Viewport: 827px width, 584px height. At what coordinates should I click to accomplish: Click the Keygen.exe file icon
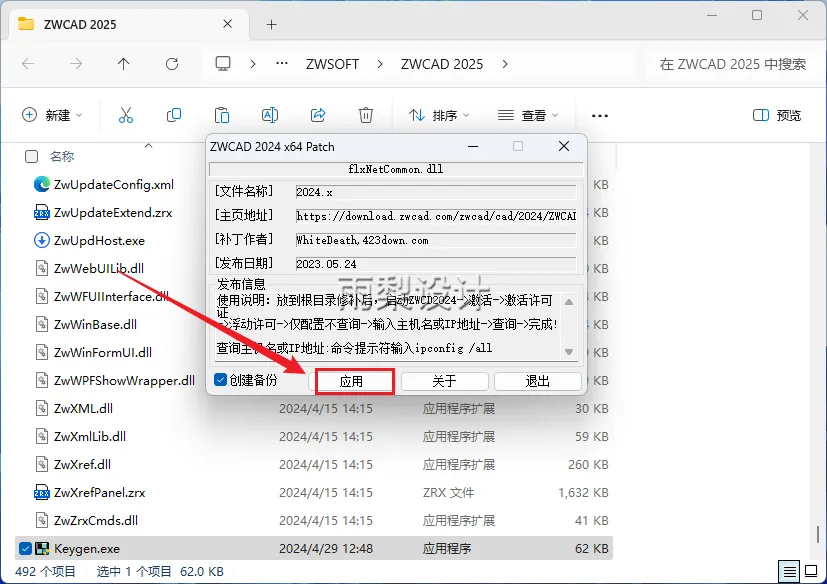click(42, 549)
